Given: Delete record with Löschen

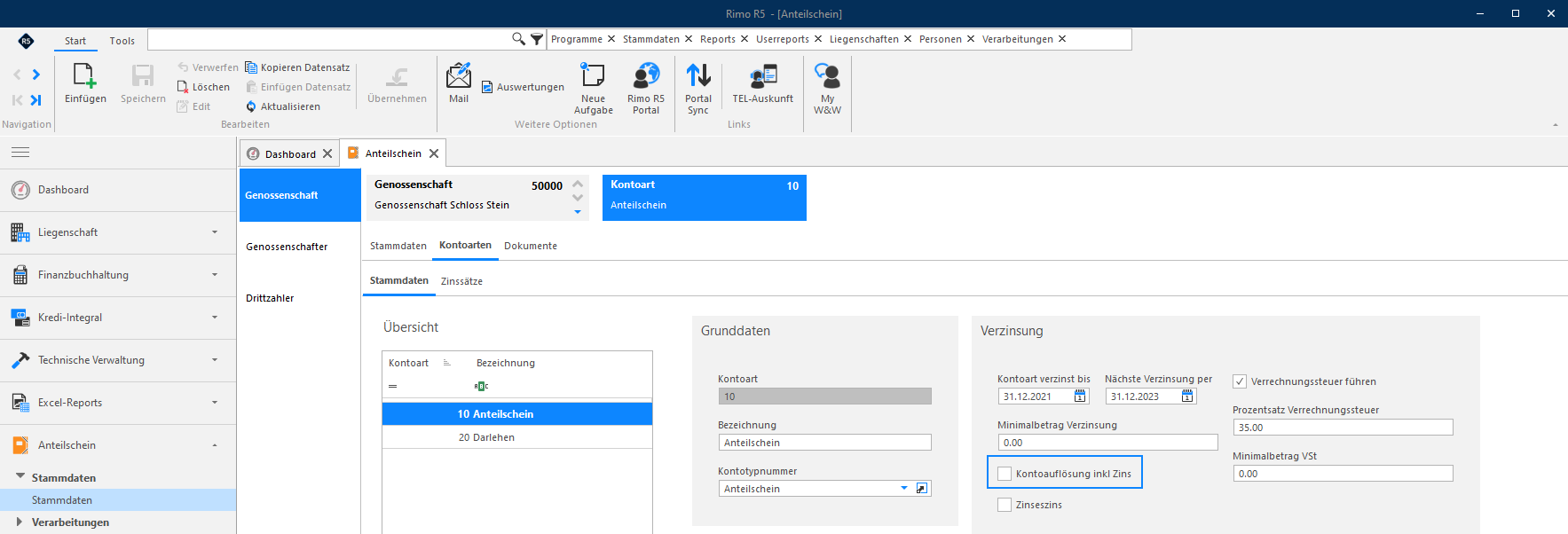Looking at the screenshot, I should tap(203, 87).
